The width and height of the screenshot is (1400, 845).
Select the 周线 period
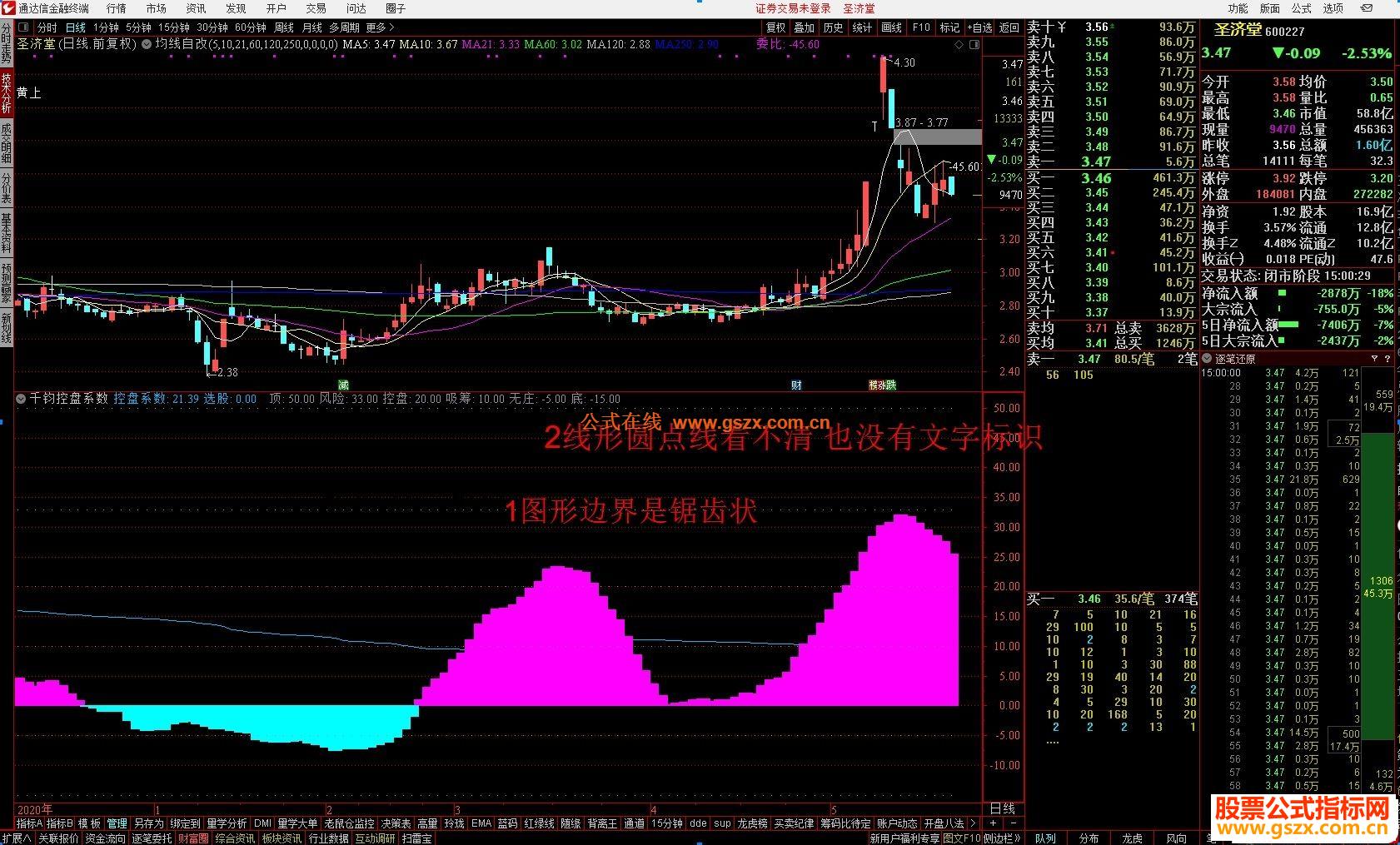(284, 27)
